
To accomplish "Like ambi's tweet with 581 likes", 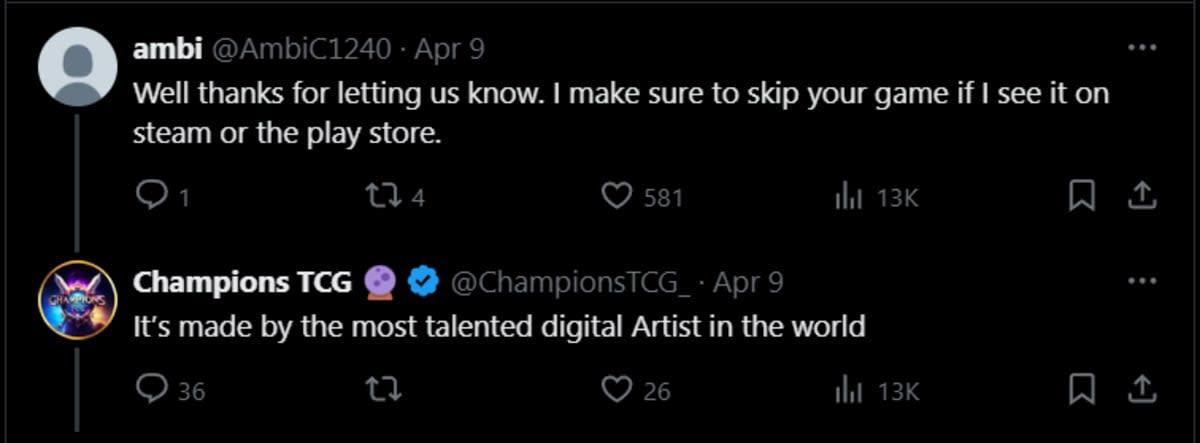I will pos(617,197).
